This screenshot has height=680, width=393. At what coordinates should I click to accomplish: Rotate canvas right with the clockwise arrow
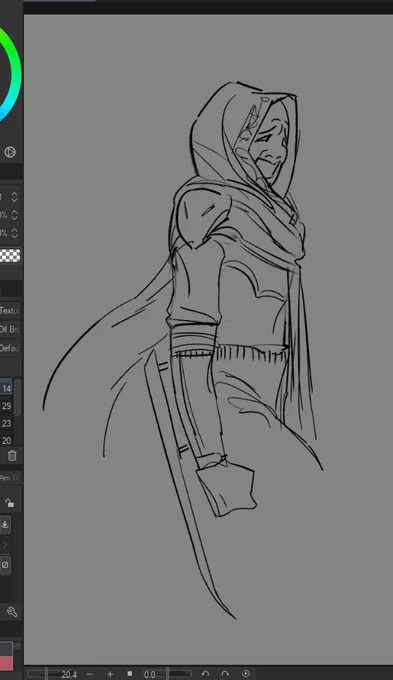click(225, 674)
